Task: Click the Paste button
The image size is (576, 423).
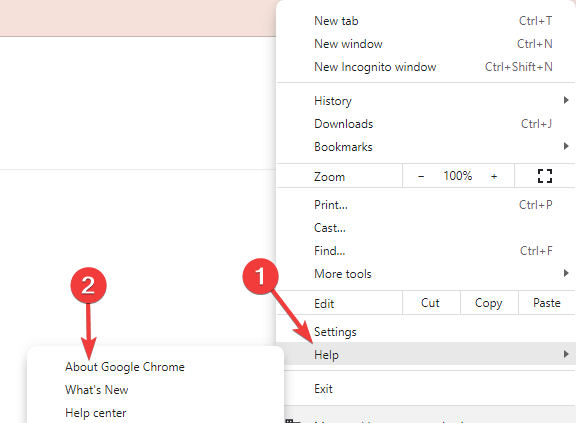Action: coord(547,303)
